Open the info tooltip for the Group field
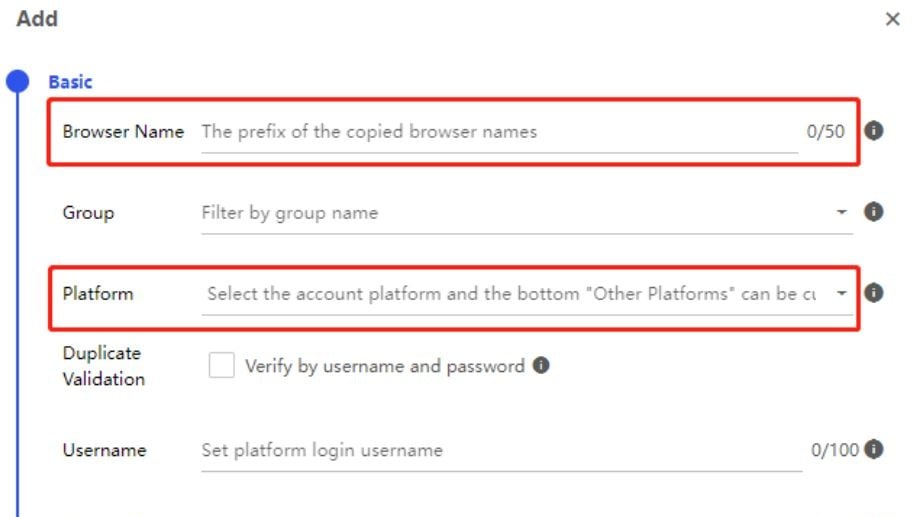The image size is (914, 517). tap(873, 212)
